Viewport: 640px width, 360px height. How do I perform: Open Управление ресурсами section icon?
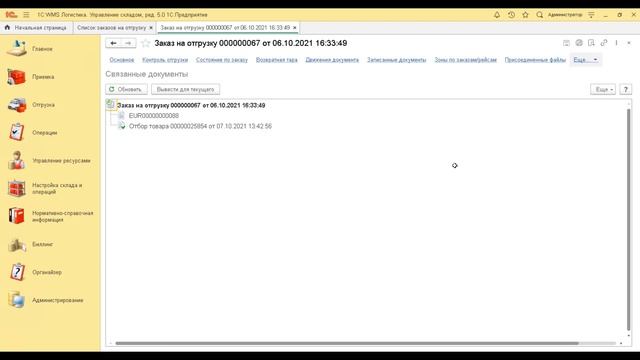17,160
